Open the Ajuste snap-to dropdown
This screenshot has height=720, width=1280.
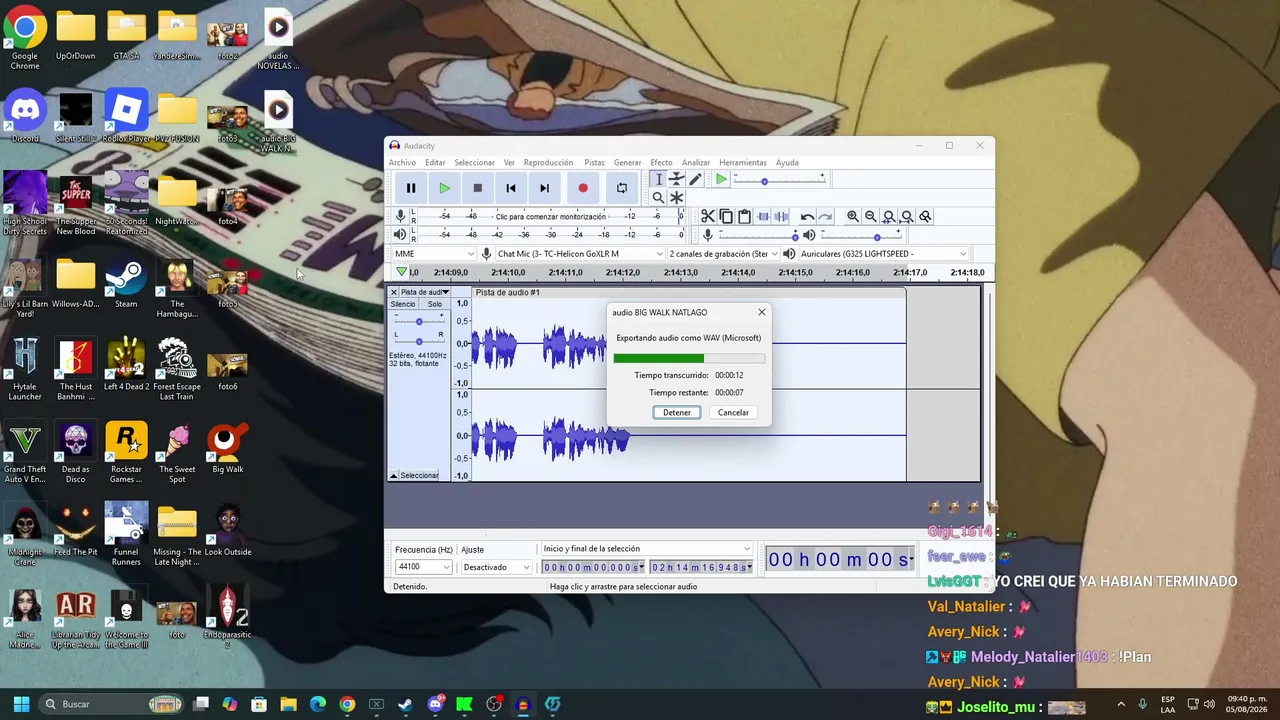[496, 567]
